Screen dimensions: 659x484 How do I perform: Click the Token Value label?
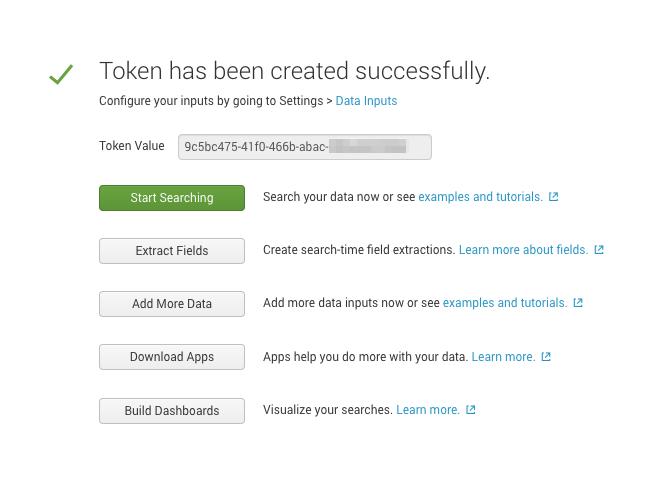[132, 146]
